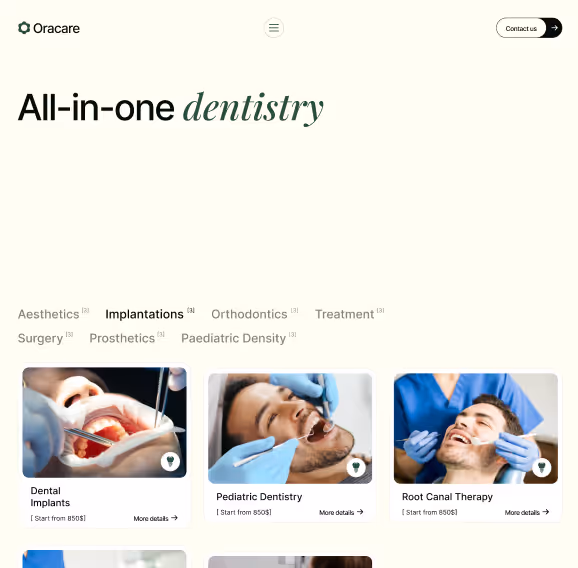
Task: Open the Dental Implants photo thumbnail
Action: (104, 422)
